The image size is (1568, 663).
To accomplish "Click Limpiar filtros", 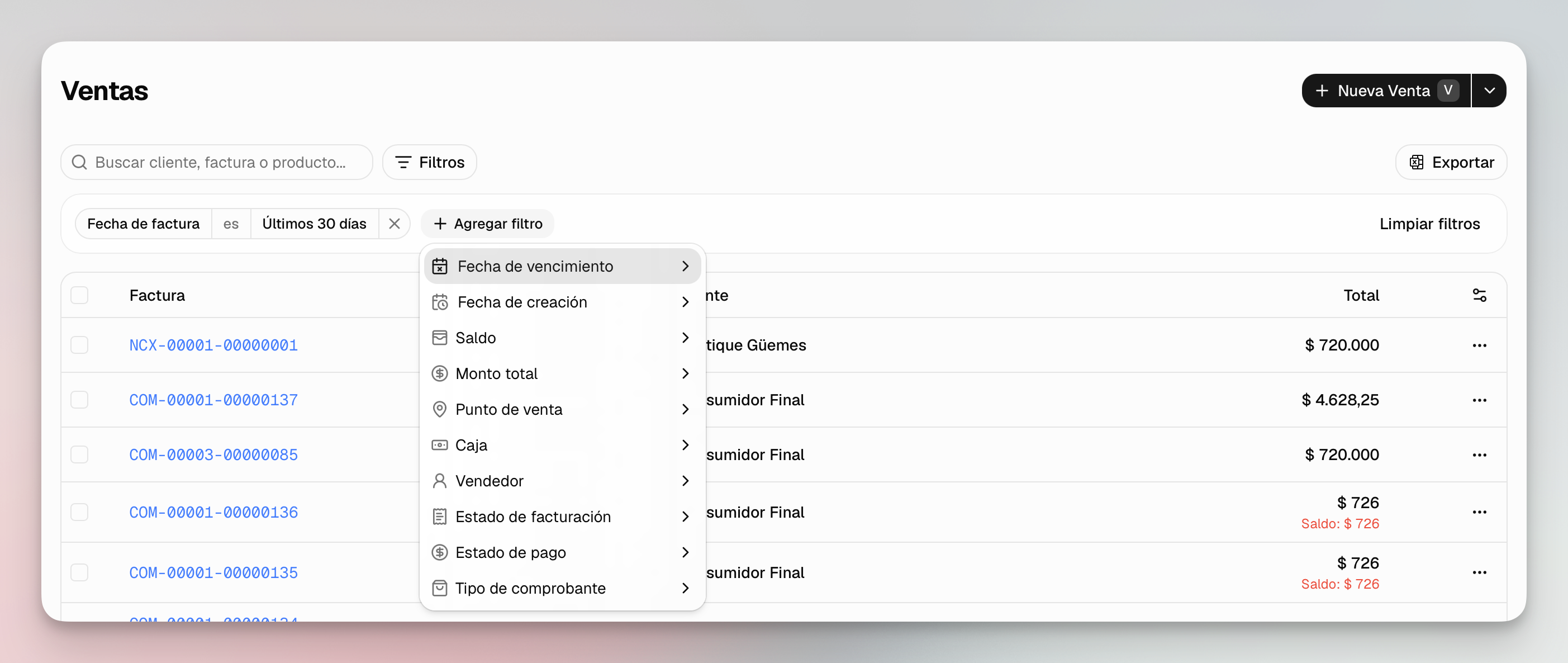I will click(1429, 224).
